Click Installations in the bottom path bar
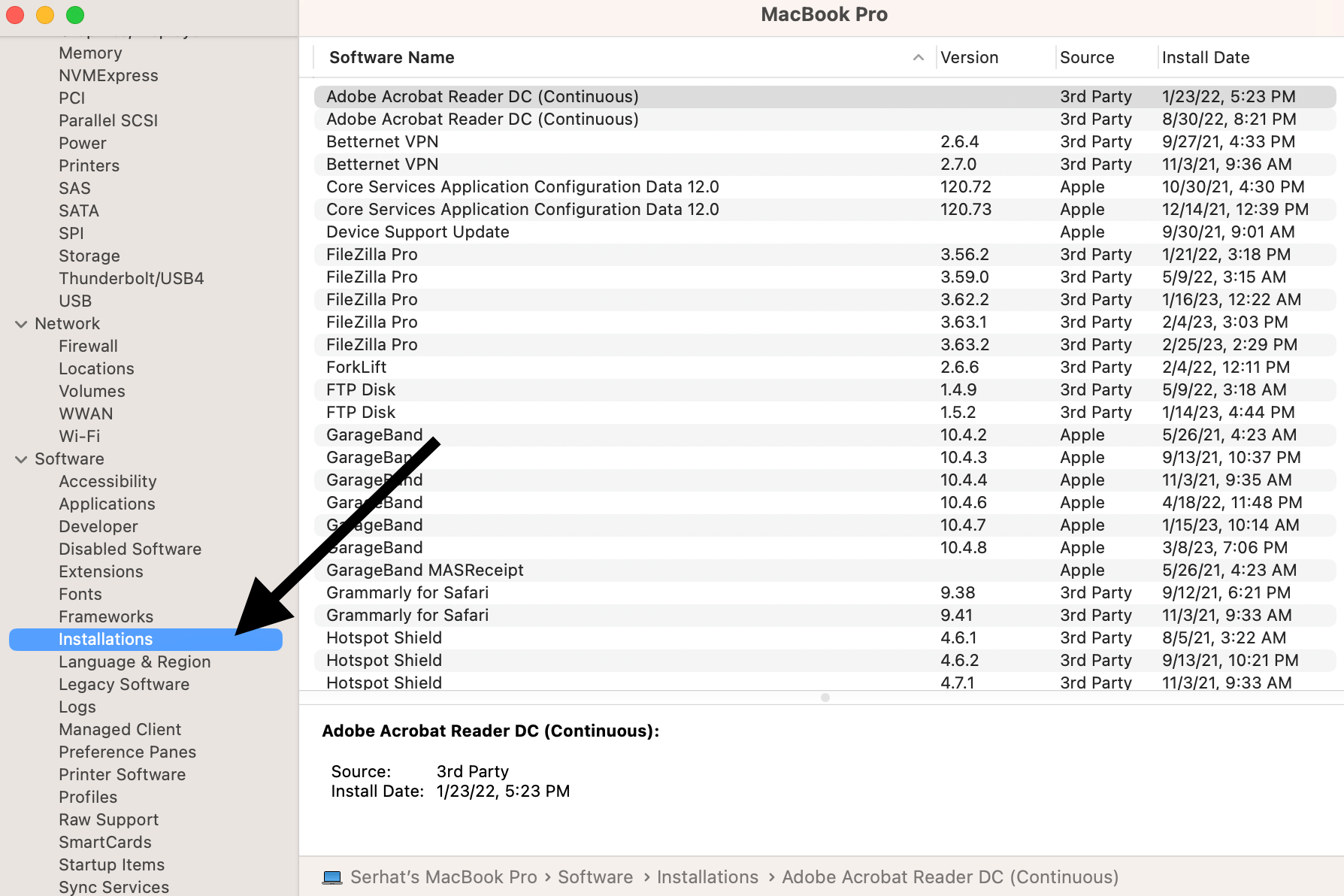Screen dimensions: 1344x896 [707, 877]
